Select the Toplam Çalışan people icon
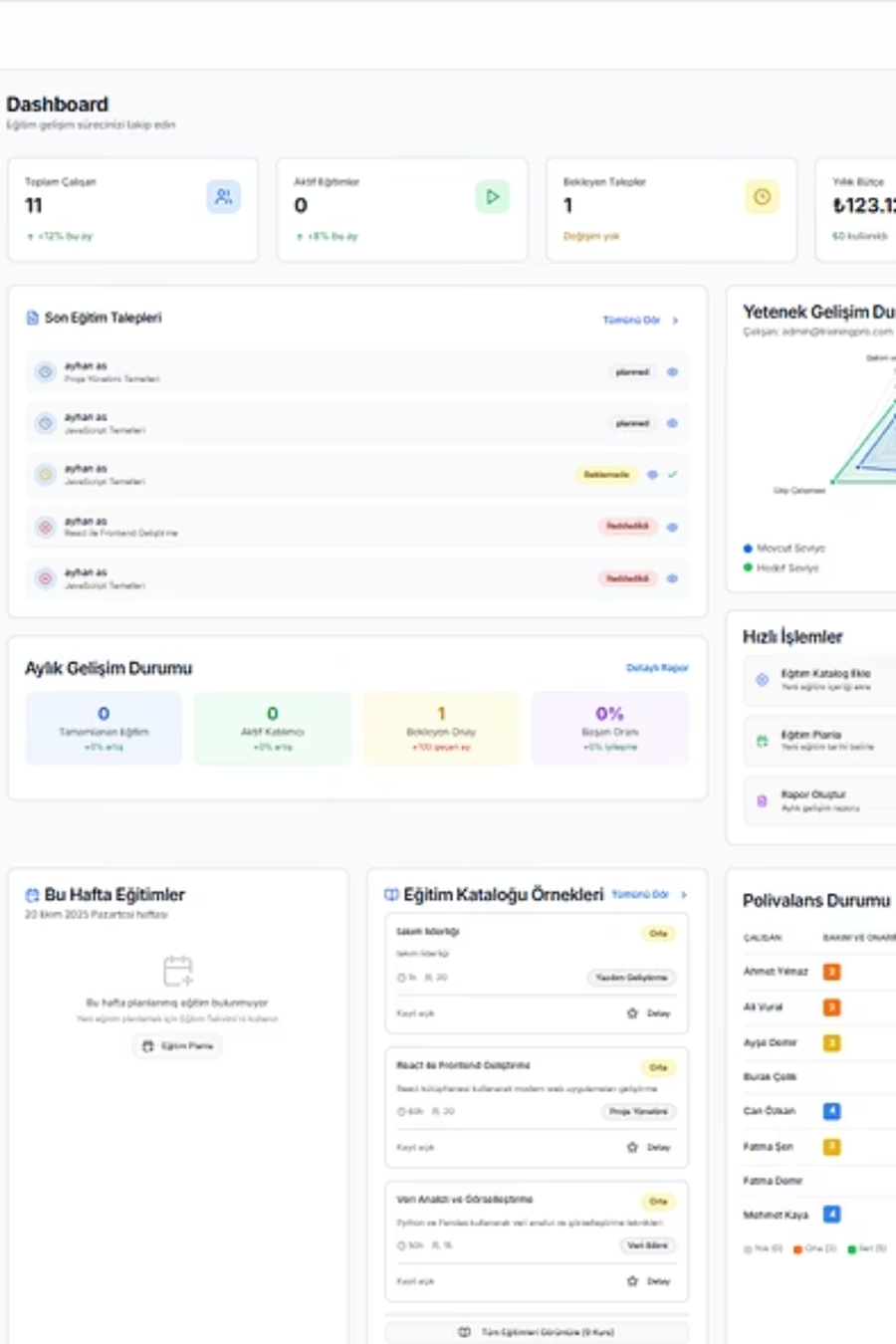The image size is (896, 1344). pos(223,196)
